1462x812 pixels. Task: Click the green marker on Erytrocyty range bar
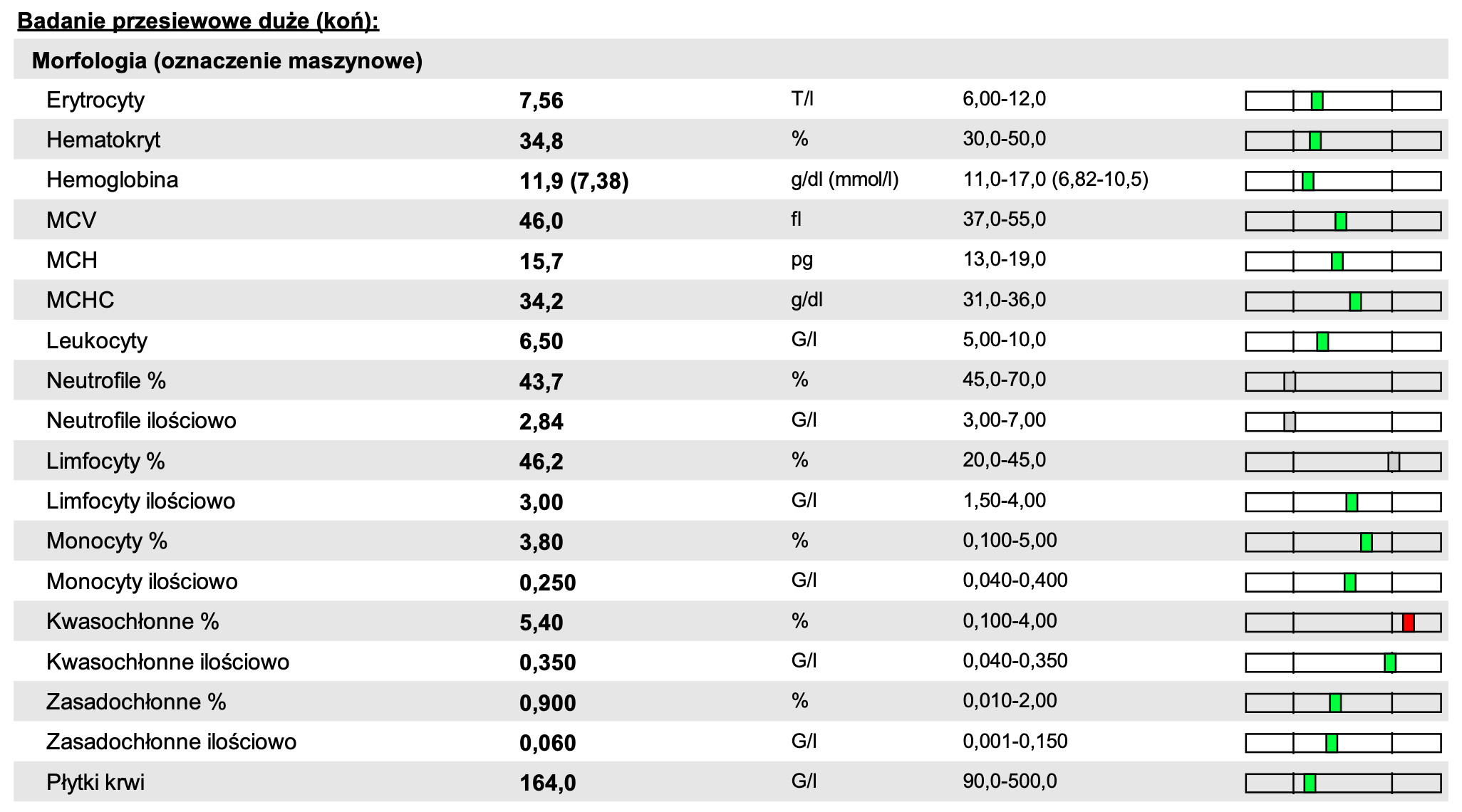pos(1317,101)
